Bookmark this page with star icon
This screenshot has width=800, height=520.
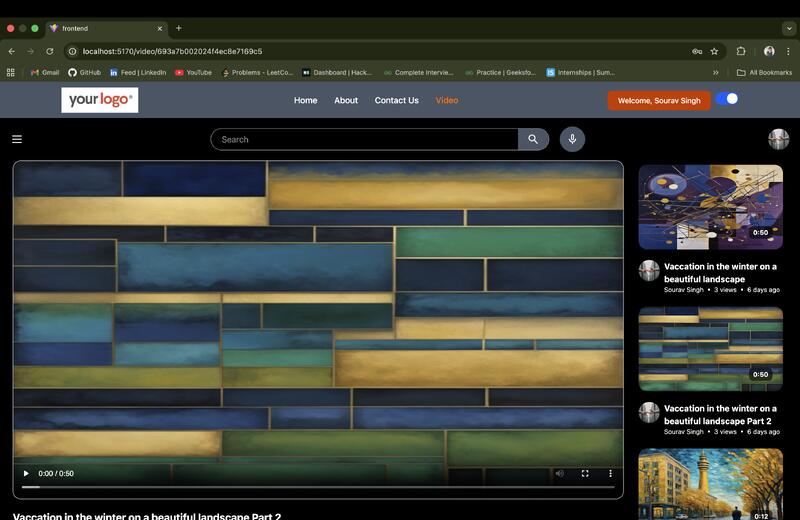click(714, 51)
